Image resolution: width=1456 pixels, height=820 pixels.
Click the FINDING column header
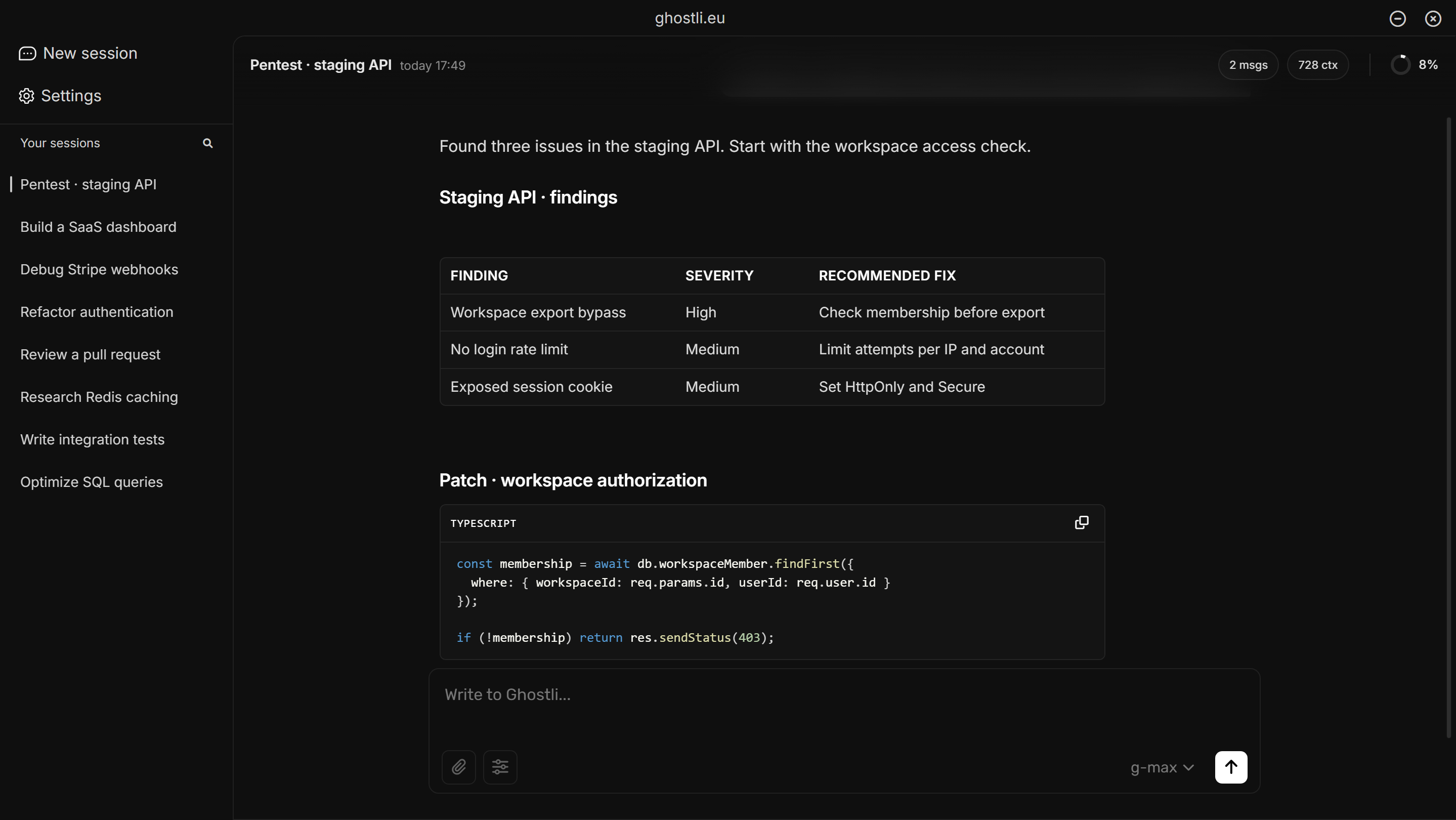pos(479,275)
